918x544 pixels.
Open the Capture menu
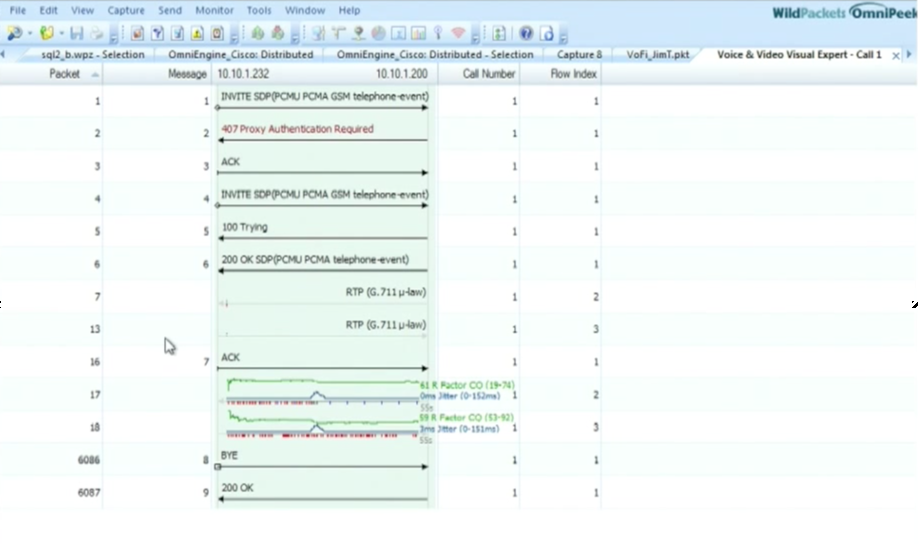(x=126, y=11)
